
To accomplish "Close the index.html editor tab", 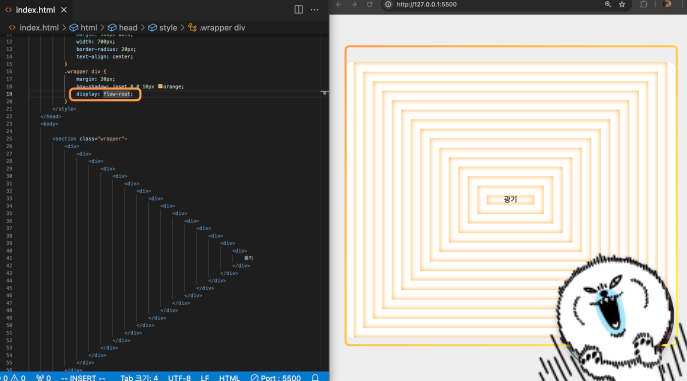I will (64, 10).
